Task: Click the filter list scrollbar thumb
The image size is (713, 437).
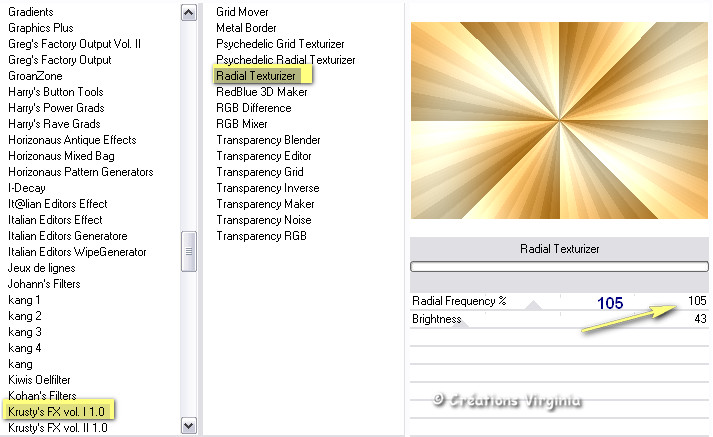Action: click(x=188, y=251)
